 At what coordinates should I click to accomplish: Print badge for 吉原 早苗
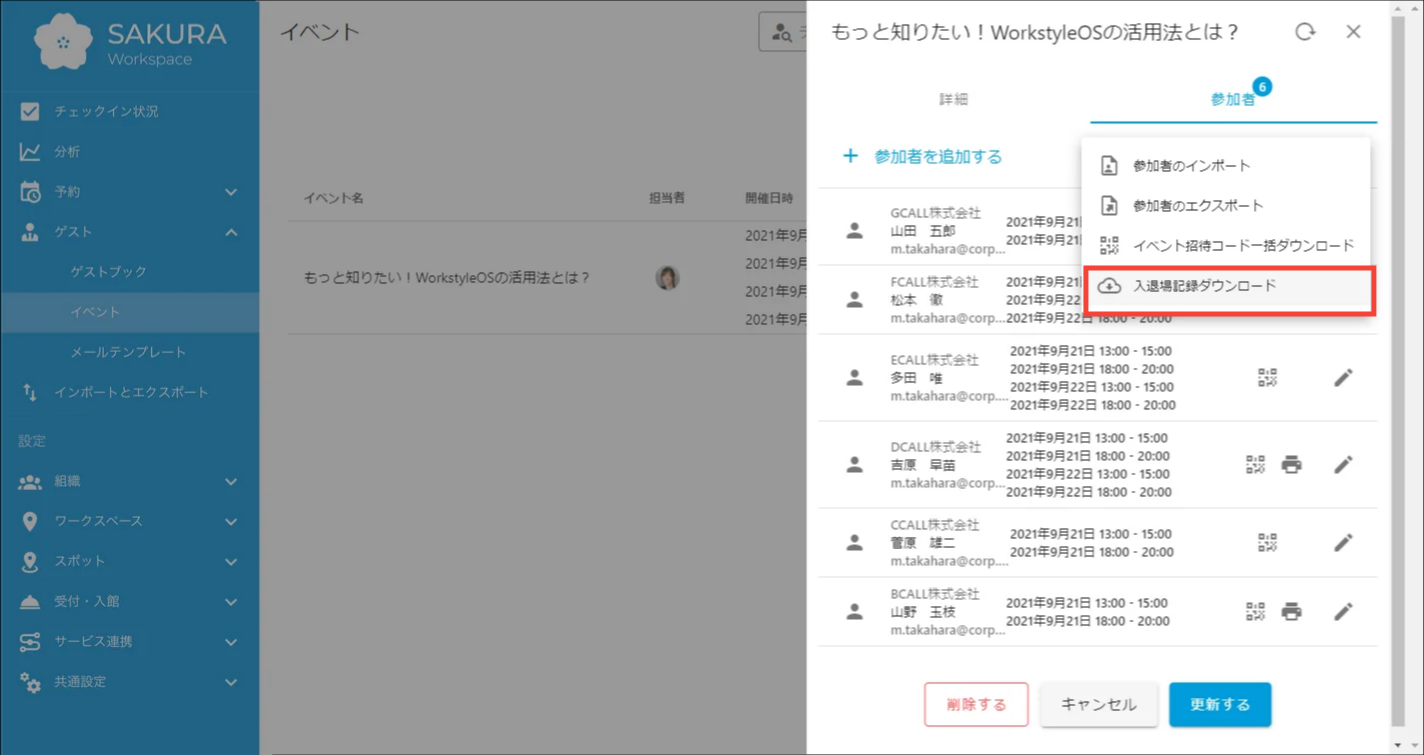tap(1292, 464)
